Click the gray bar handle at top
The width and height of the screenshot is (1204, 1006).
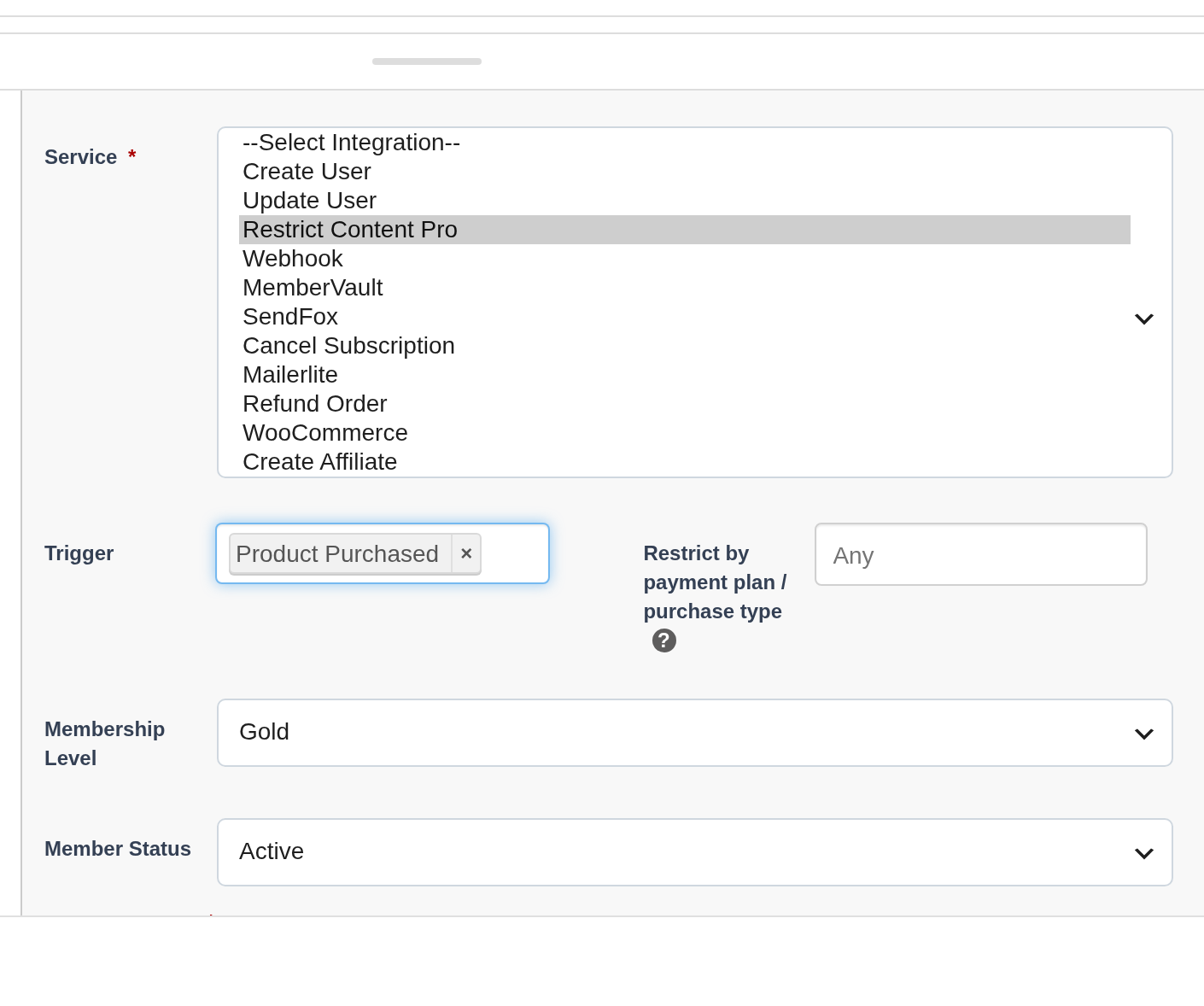pos(427,61)
